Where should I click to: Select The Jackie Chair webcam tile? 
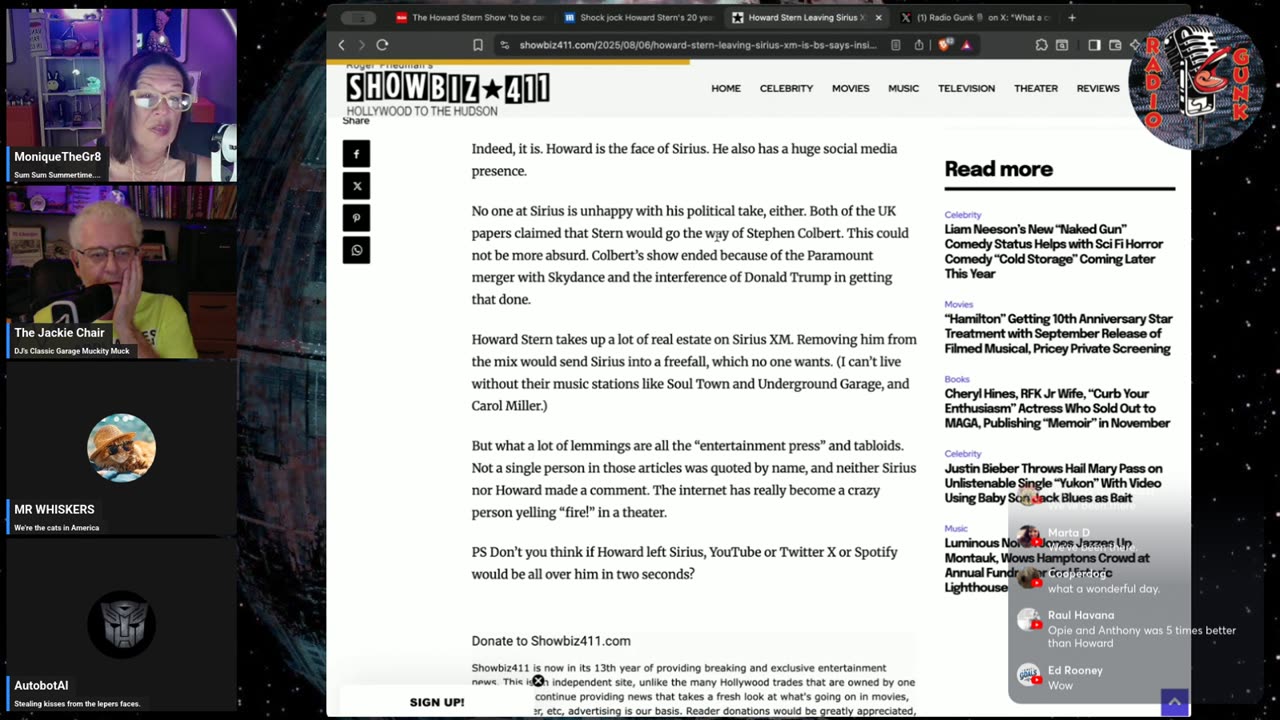click(x=121, y=272)
